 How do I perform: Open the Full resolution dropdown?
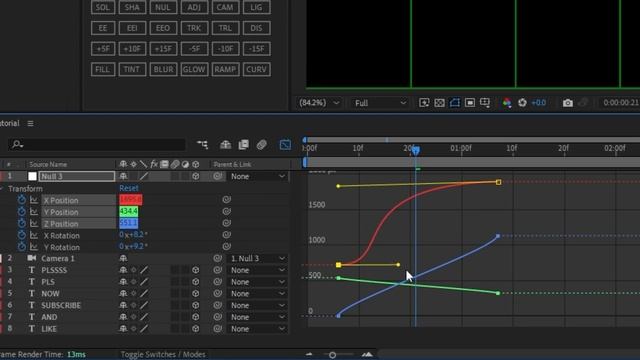click(x=380, y=103)
